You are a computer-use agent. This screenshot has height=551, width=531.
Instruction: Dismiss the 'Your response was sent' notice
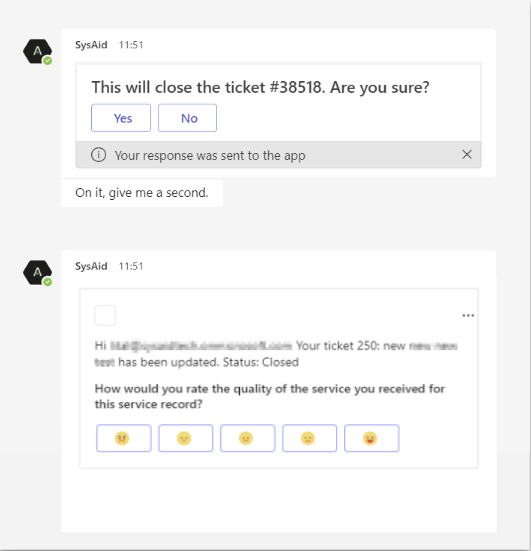point(467,155)
